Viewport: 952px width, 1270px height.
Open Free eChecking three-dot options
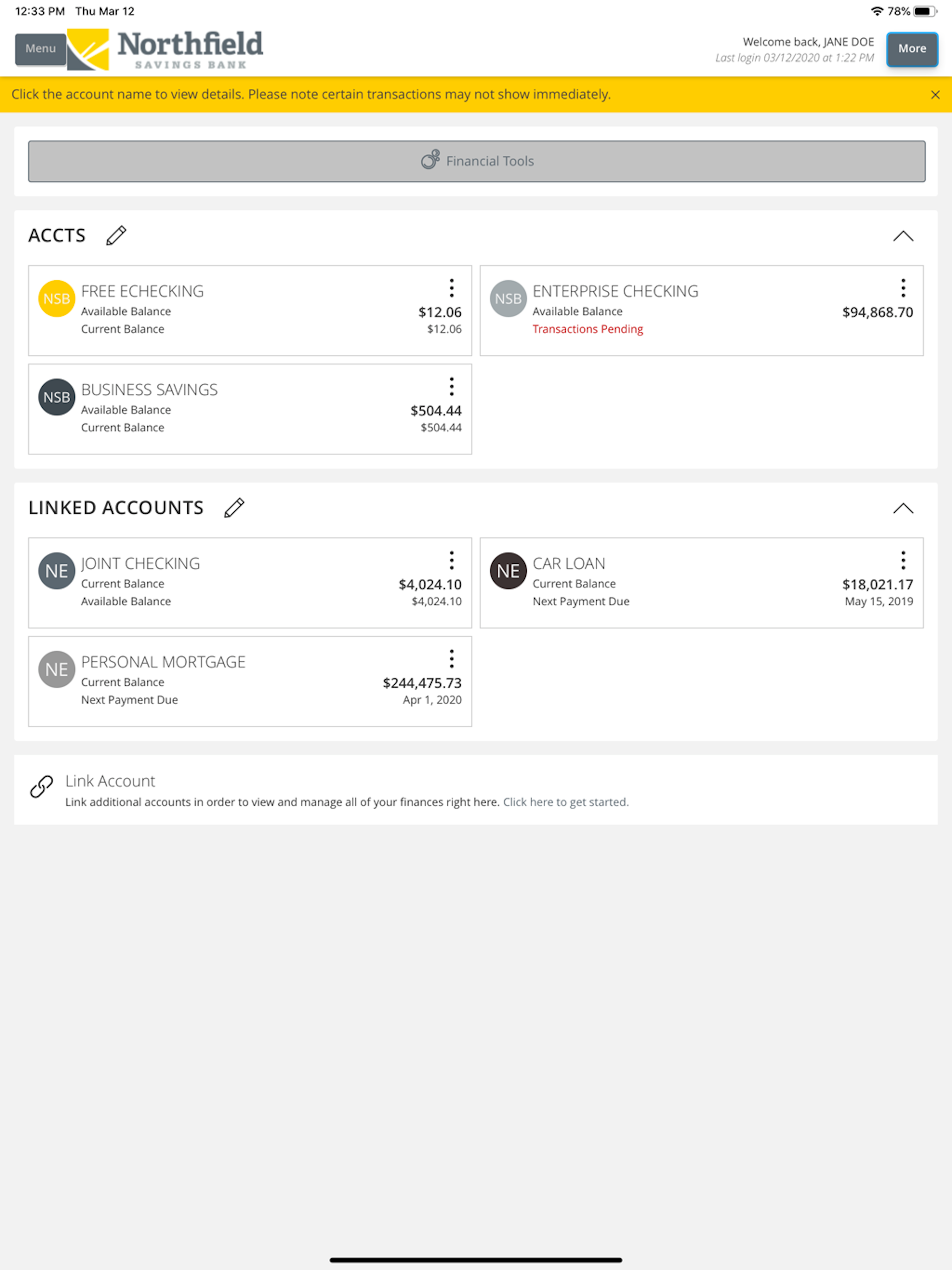(x=452, y=288)
